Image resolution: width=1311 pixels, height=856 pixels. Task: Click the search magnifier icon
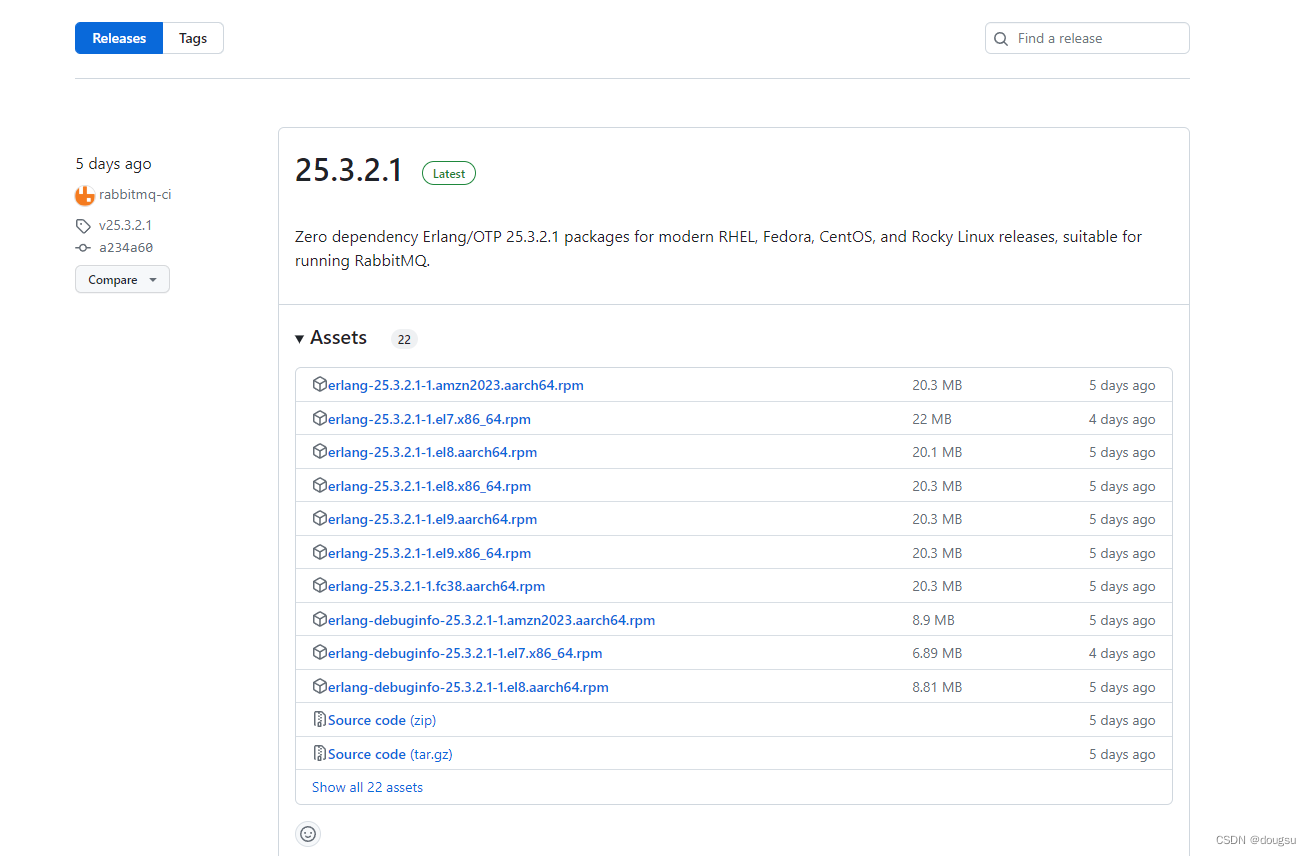1001,39
